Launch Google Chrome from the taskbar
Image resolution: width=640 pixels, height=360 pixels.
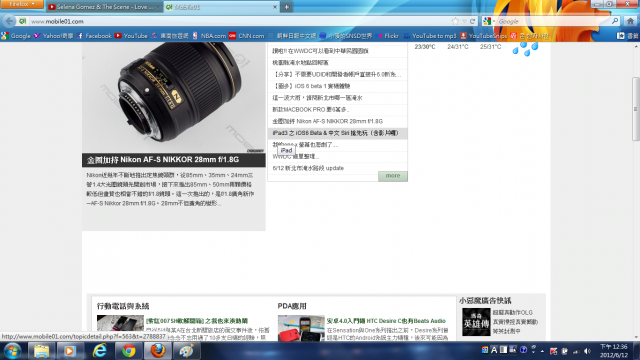coord(129,351)
